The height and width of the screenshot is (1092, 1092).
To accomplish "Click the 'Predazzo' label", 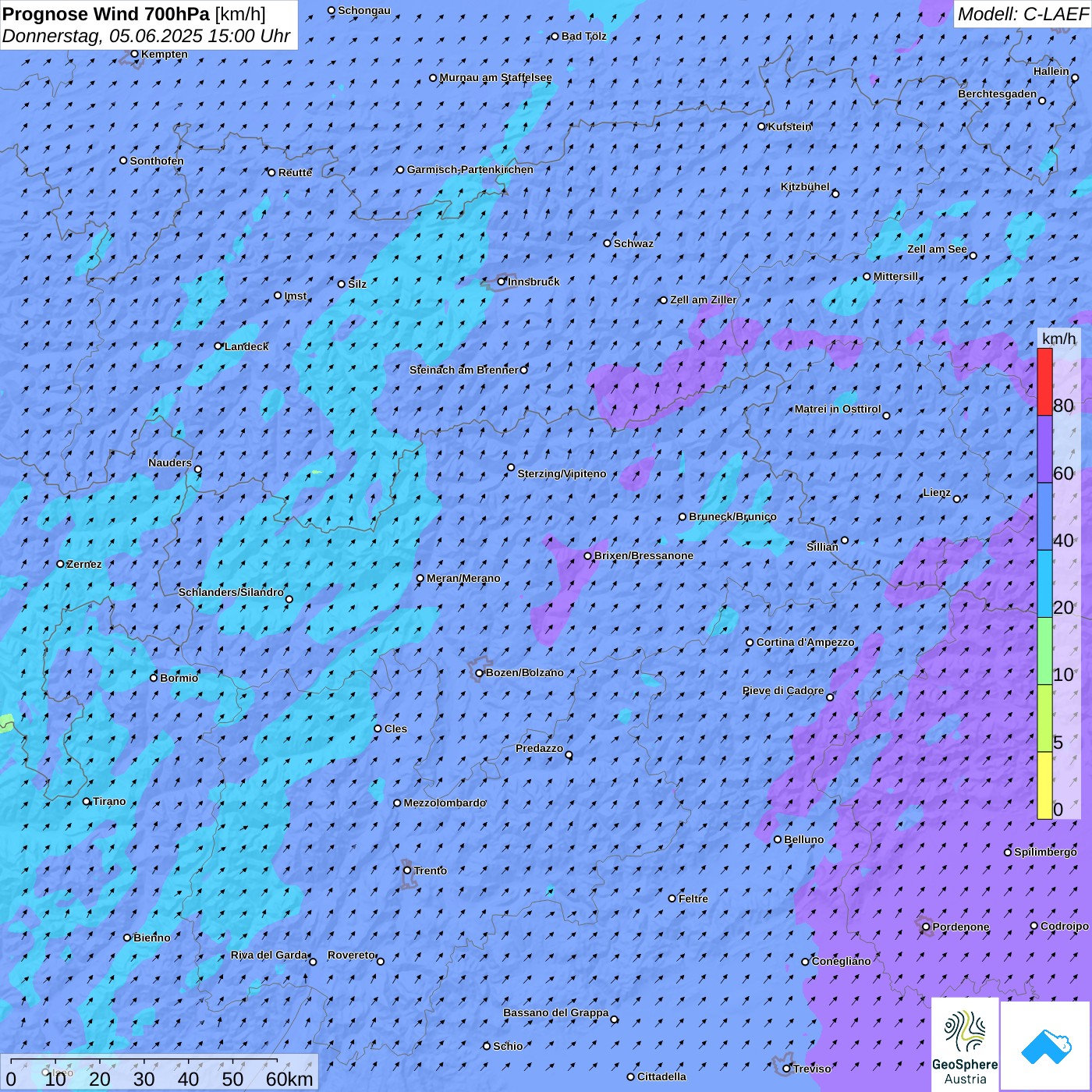I will click(539, 748).
